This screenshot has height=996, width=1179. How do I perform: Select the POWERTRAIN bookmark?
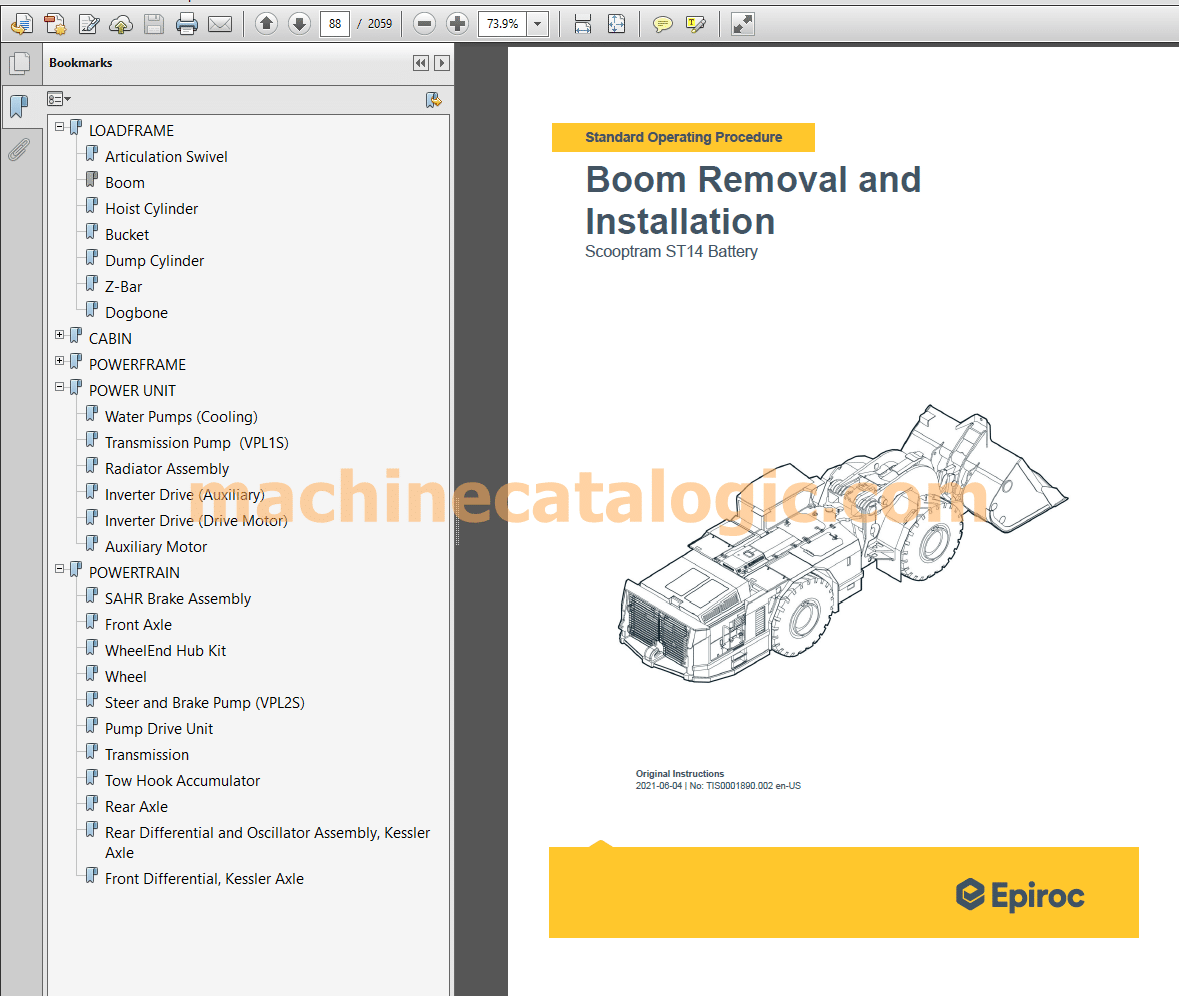click(134, 573)
